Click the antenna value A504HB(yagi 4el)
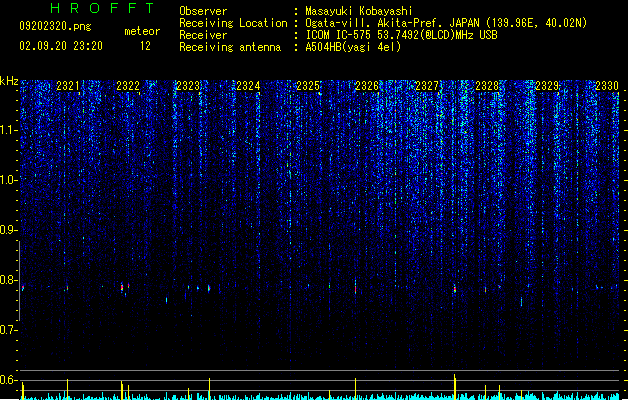Screen dimensions: 629x400 [x=353, y=47]
